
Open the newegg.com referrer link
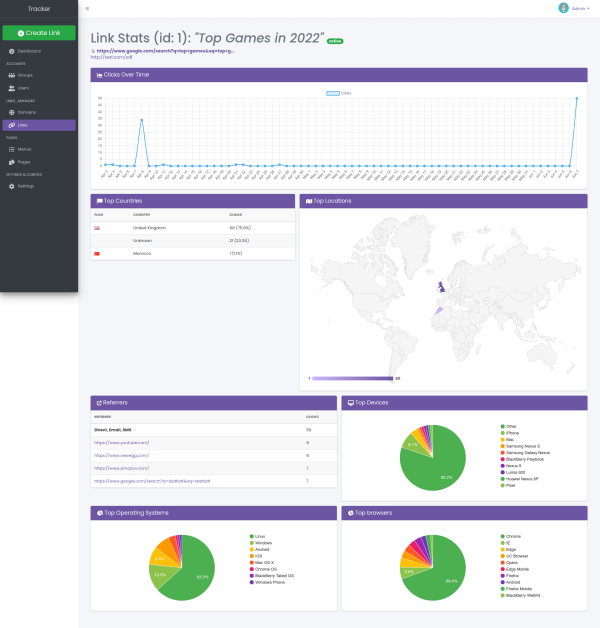pos(121,454)
